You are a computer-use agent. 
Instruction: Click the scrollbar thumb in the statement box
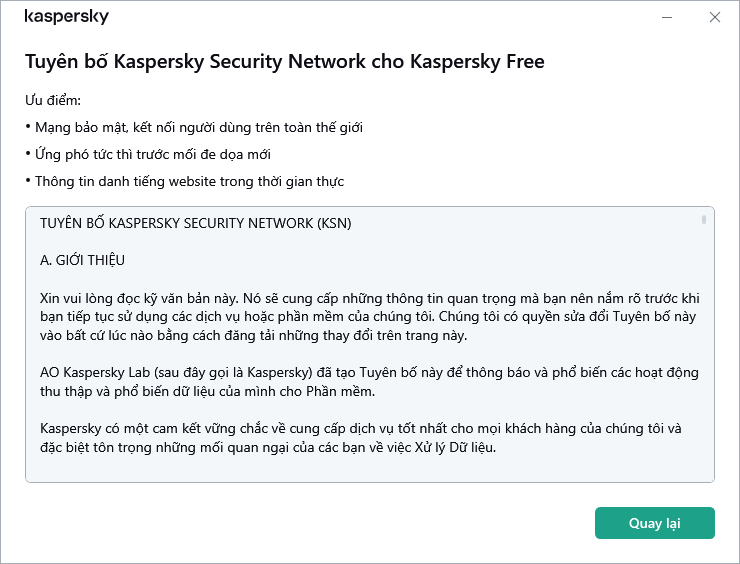[x=704, y=219]
